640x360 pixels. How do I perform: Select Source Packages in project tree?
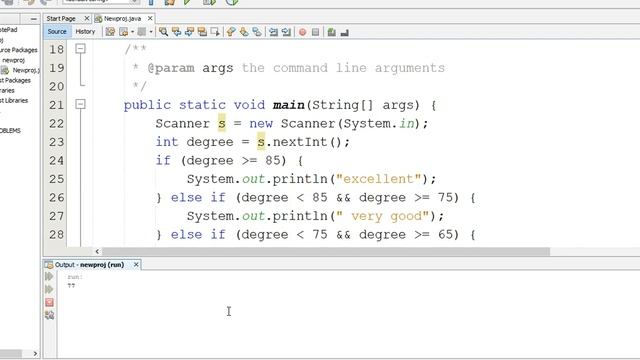tap(18, 50)
